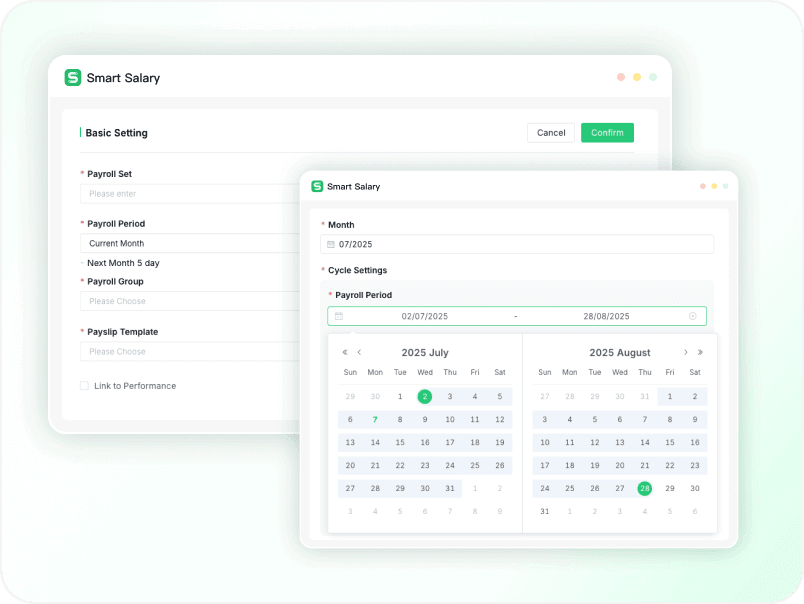Image resolution: width=804 pixels, height=604 pixels.
Task: Clear the payroll period date range
Action: [693, 316]
